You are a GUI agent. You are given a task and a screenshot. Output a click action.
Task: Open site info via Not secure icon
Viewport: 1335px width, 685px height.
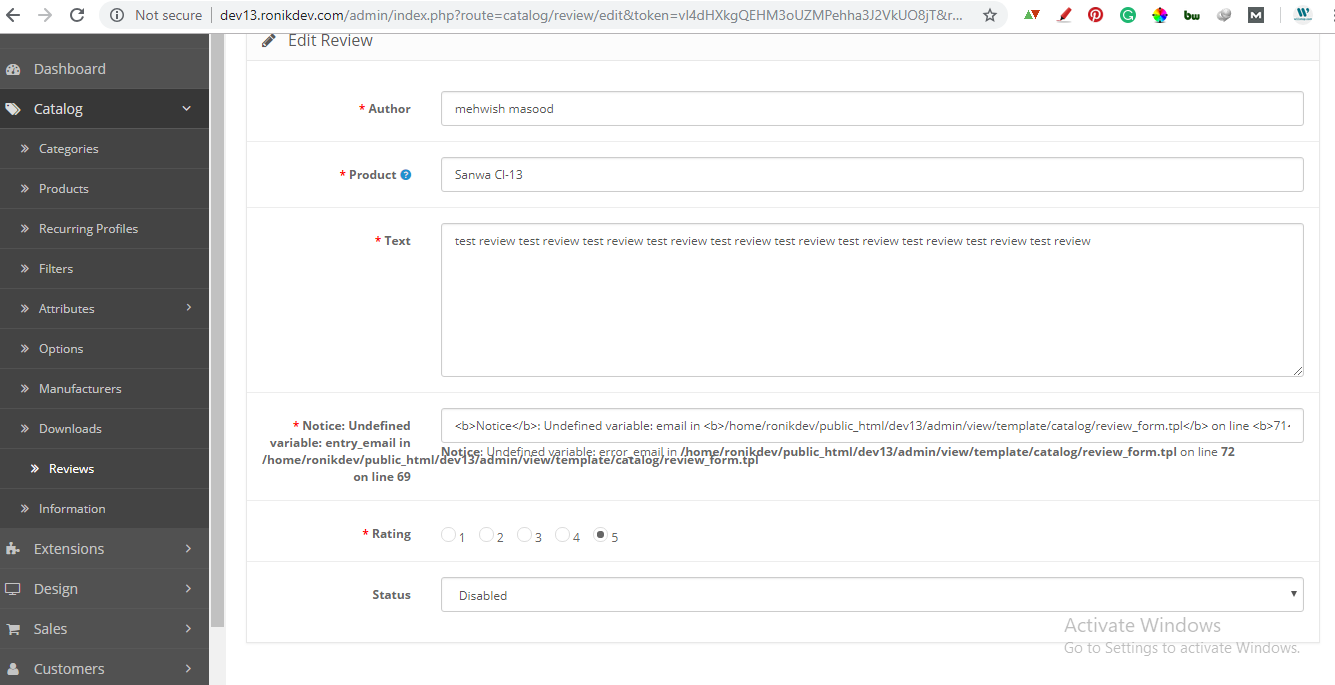point(117,15)
